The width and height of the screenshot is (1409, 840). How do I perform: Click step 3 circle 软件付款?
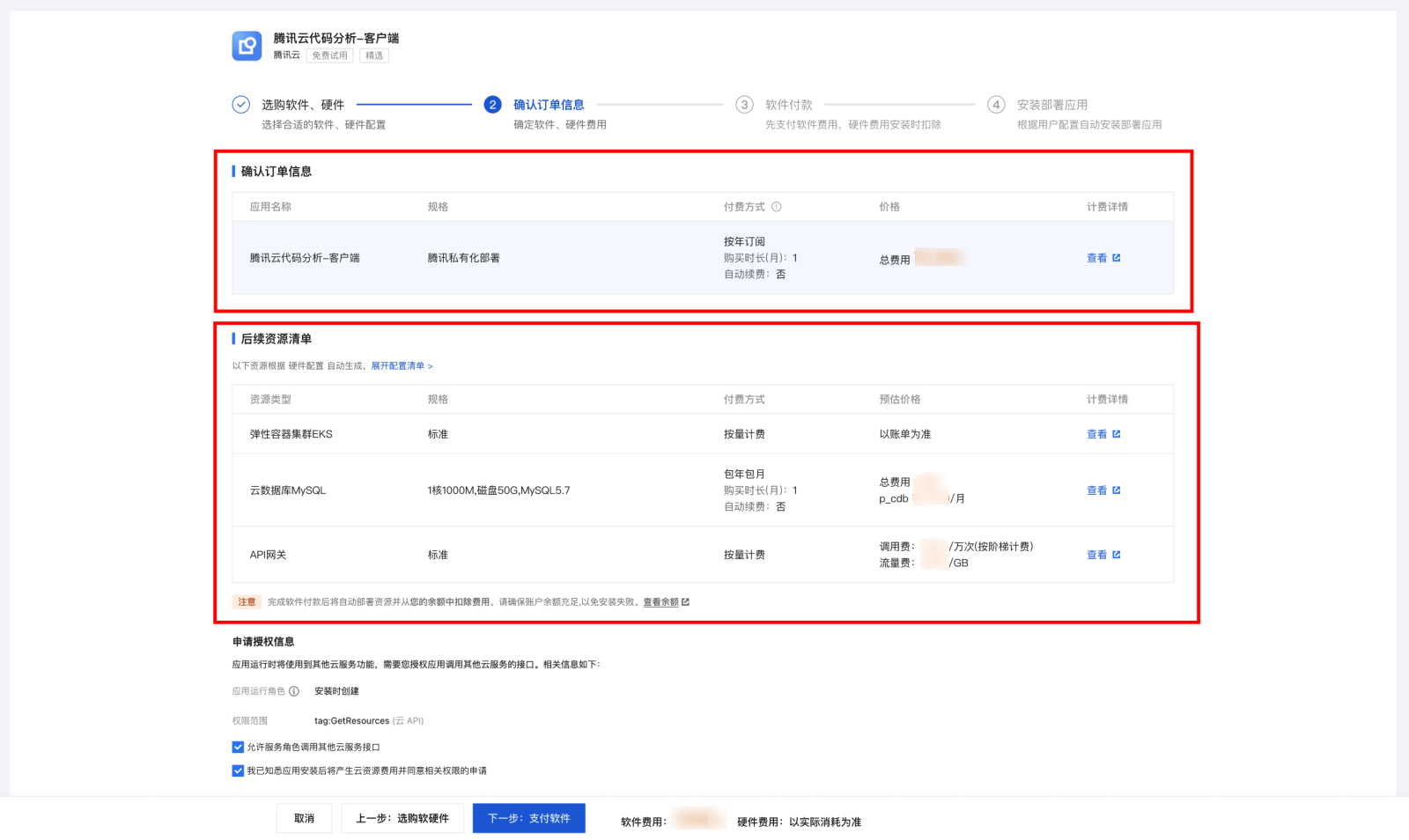pos(744,105)
